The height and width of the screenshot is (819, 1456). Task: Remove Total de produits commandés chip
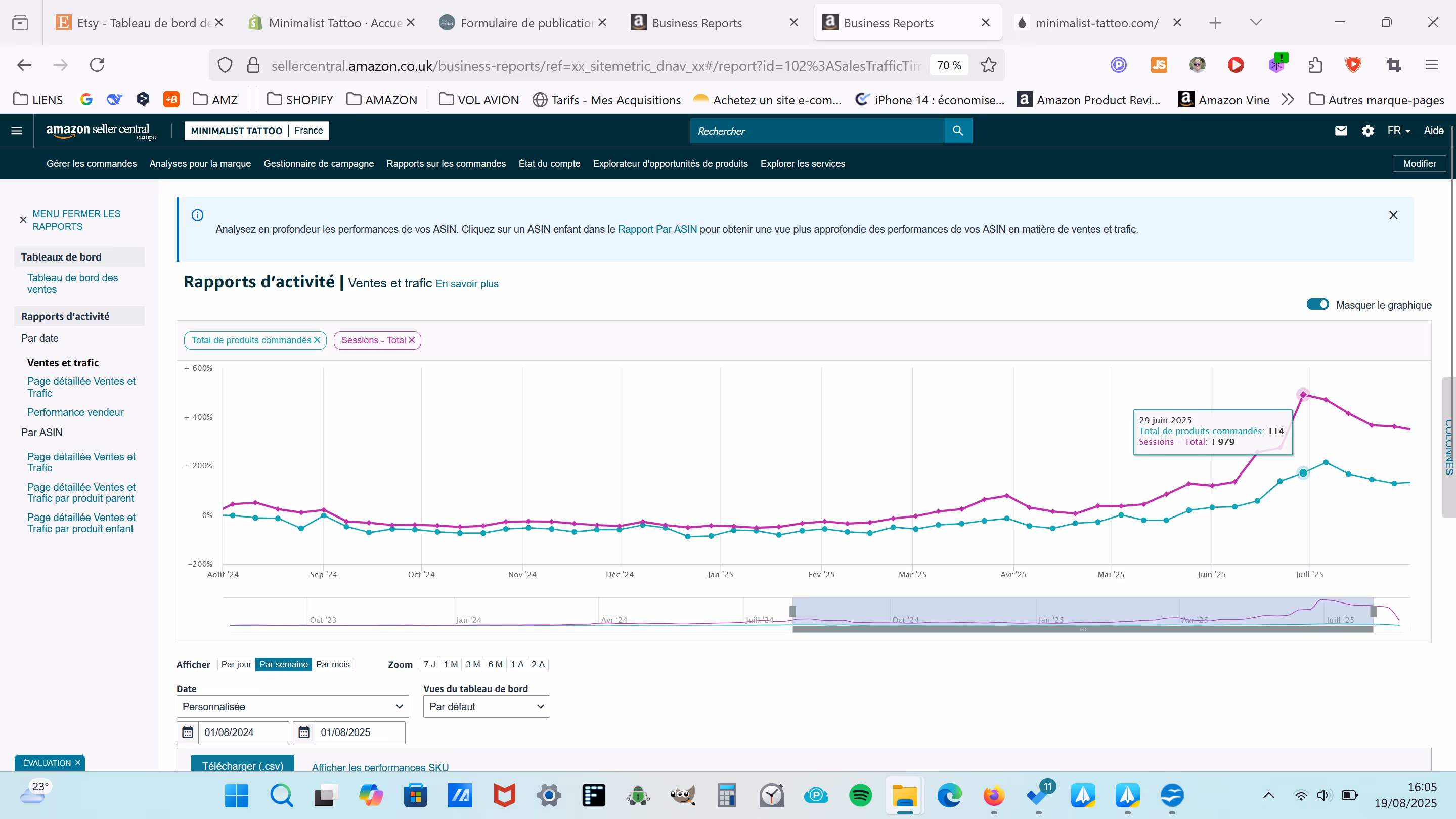[317, 340]
